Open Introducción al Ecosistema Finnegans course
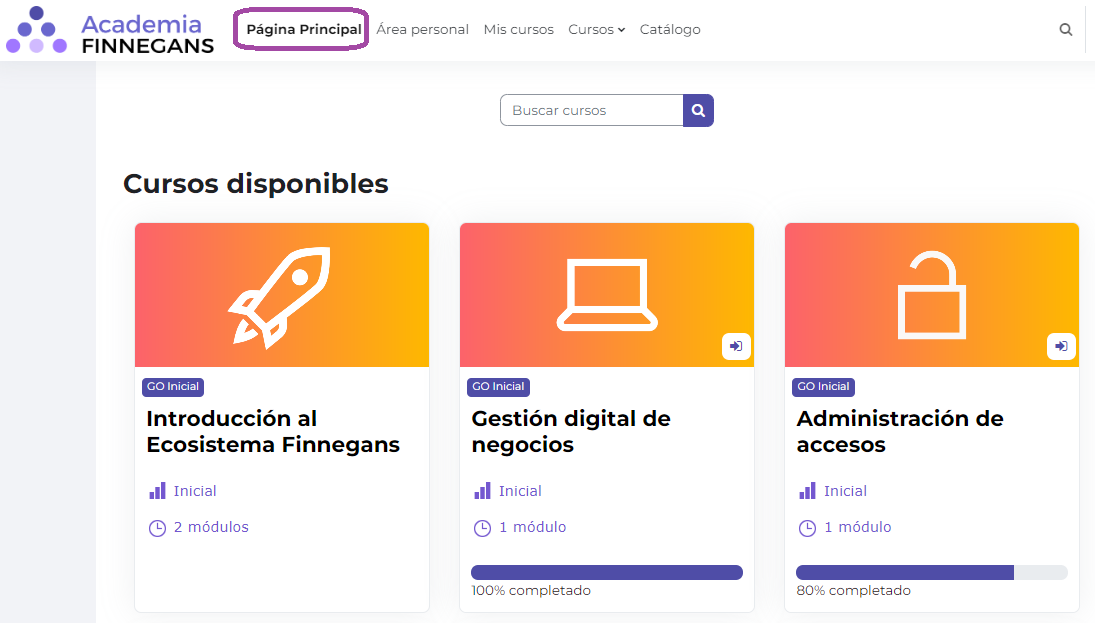The image size is (1095, 623). 272,432
